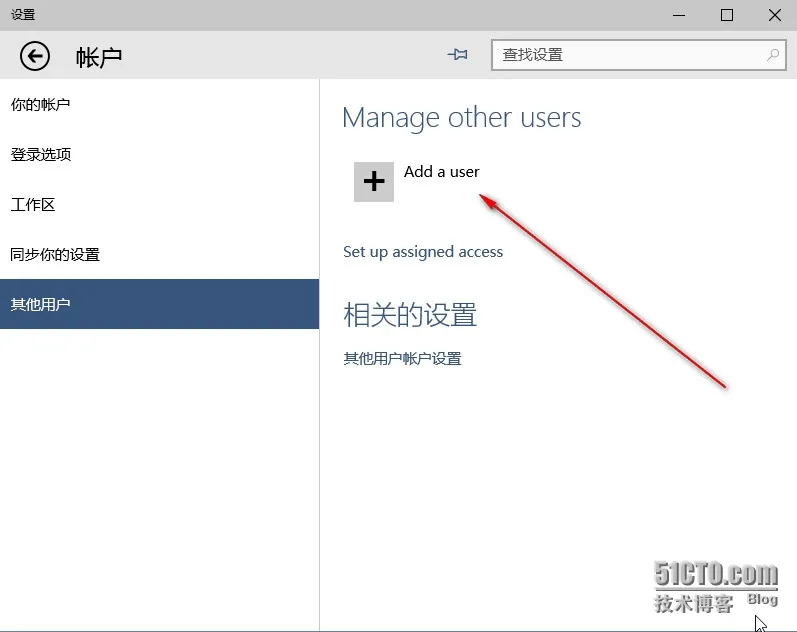This screenshot has height=632, width=797.
Task: Select 登录选项 in the sidebar
Action: tap(159, 155)
